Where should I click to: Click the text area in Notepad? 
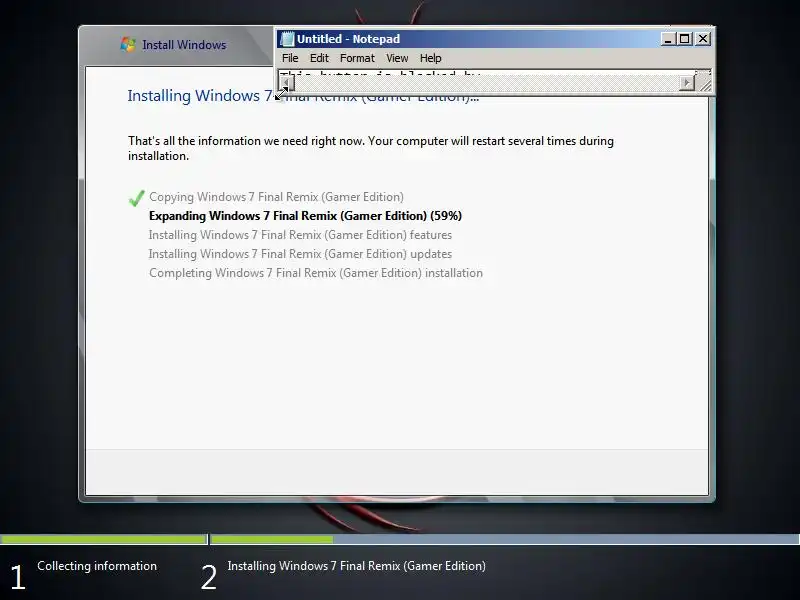494,73
